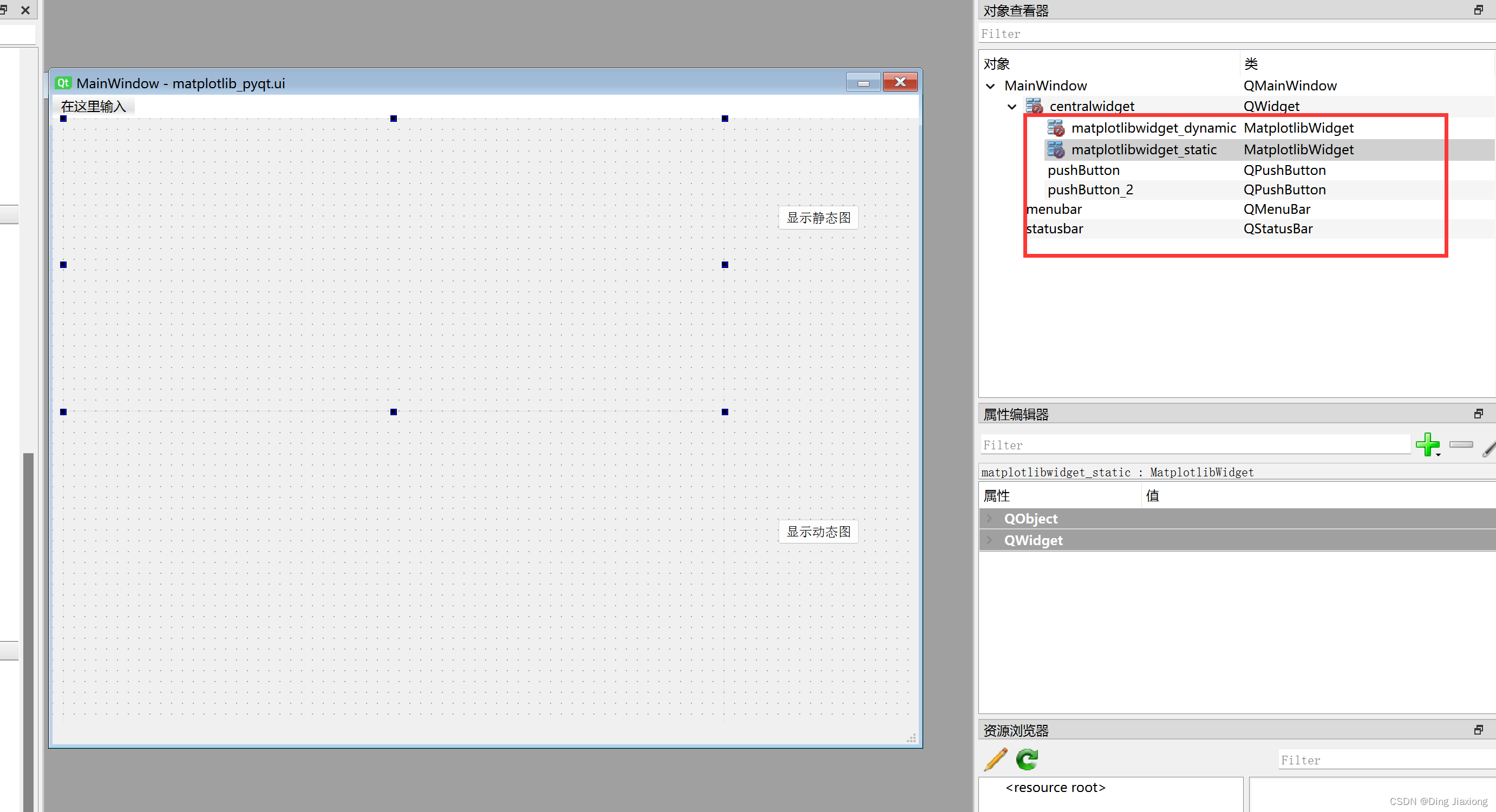1496x812 pixels.
Task: Select menubar in the object tree
Action: click(x=1054, y=209)
